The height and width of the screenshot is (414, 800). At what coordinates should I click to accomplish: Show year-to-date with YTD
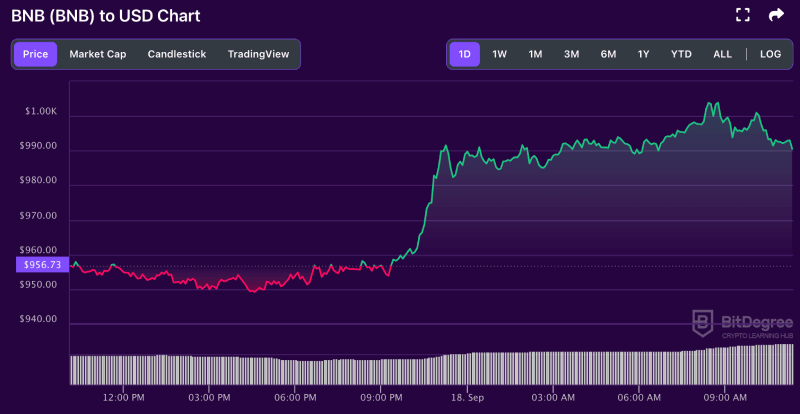pyautogui.click(x=681, y=54)
